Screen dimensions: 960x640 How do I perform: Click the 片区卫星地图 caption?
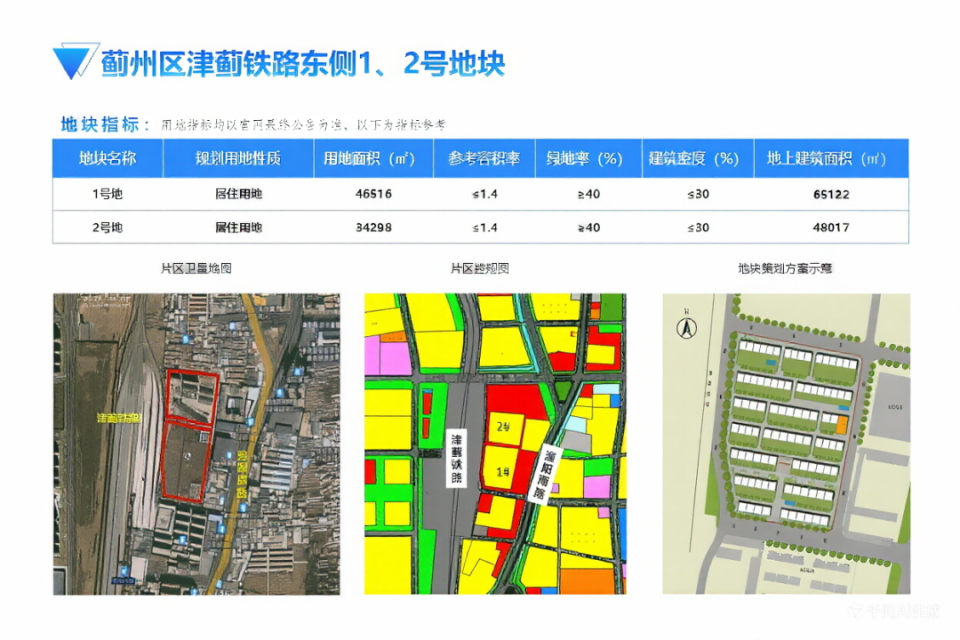(196, 268)
